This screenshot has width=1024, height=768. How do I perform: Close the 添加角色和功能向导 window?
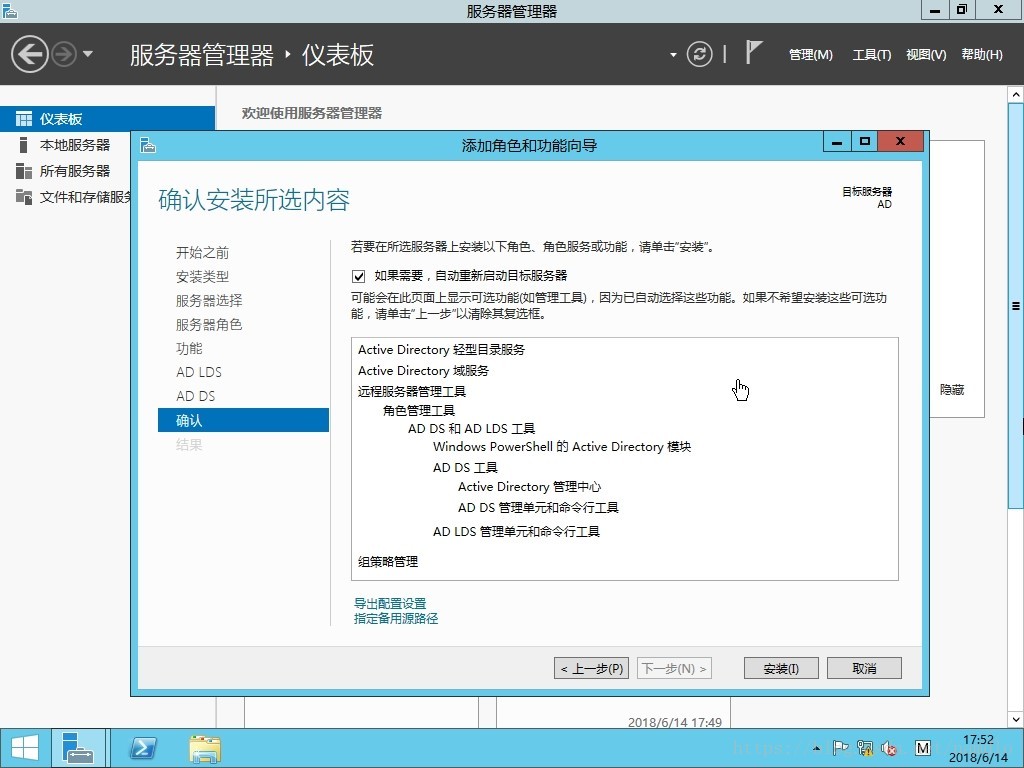(x=901, y=141)
